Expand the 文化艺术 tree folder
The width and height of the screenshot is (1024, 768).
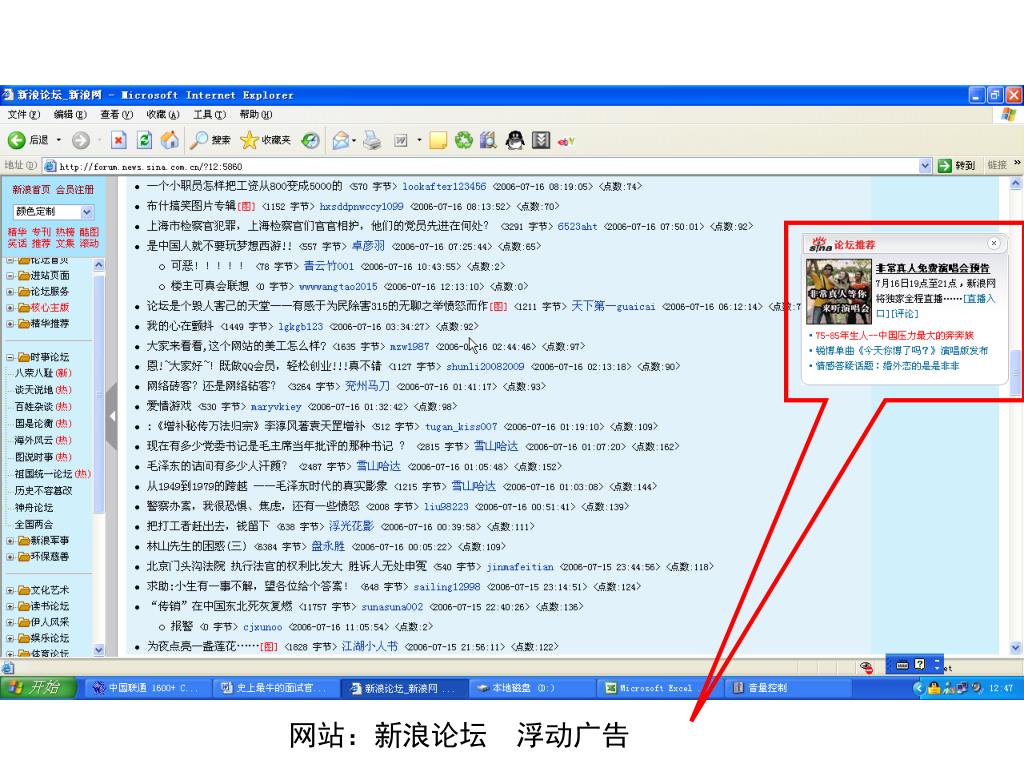click(x=10, y=590)
